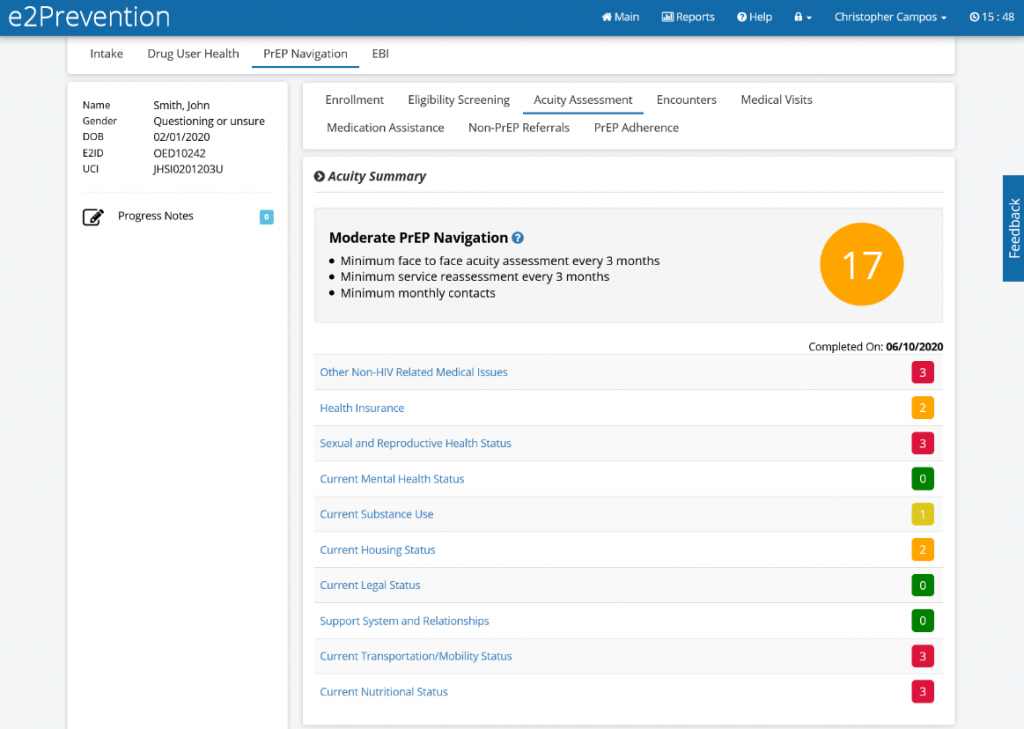Click the Progress Notes count badge
This screenshot has width=1024, height=729.
(266, 217)
